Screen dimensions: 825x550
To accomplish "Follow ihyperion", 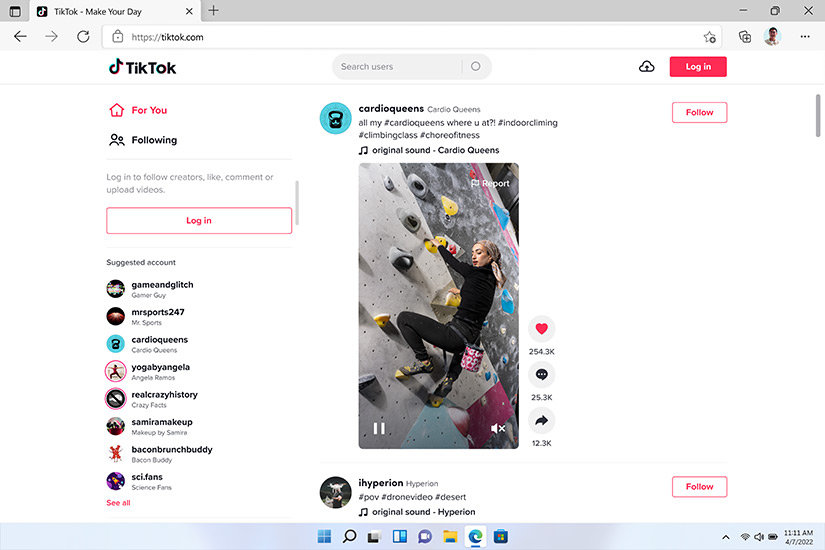I will pos(699,486).
